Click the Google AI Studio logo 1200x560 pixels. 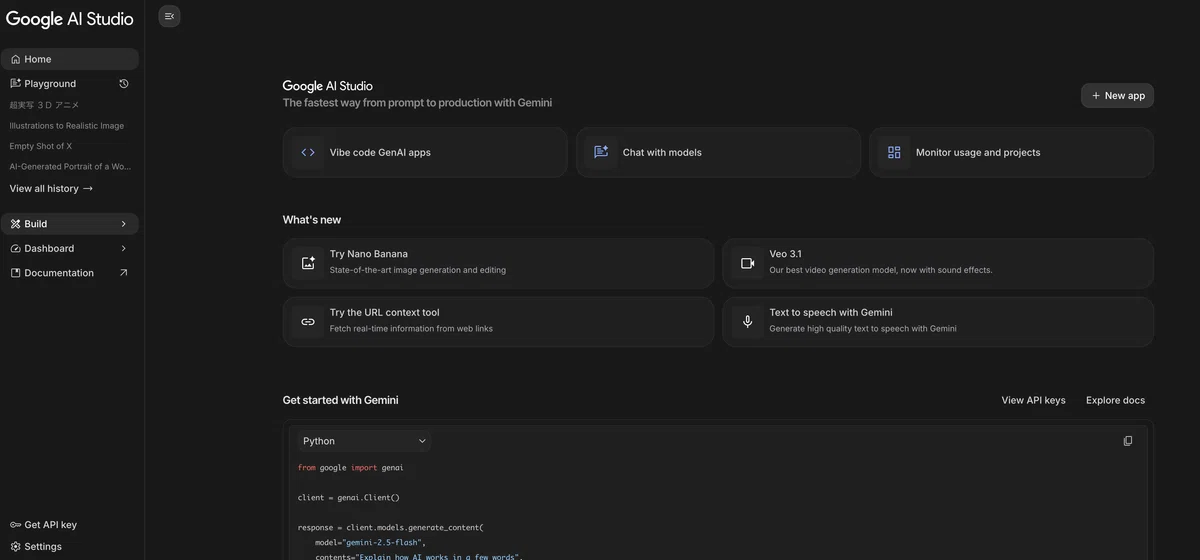pyautogui.click(x=70, y=18)
